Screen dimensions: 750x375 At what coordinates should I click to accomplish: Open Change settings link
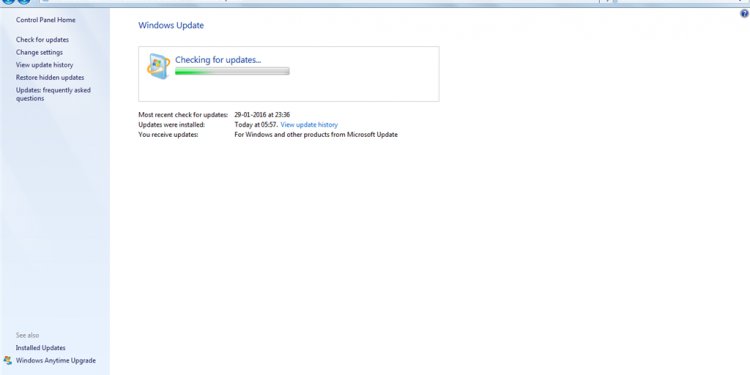click(x=39, y=52)
